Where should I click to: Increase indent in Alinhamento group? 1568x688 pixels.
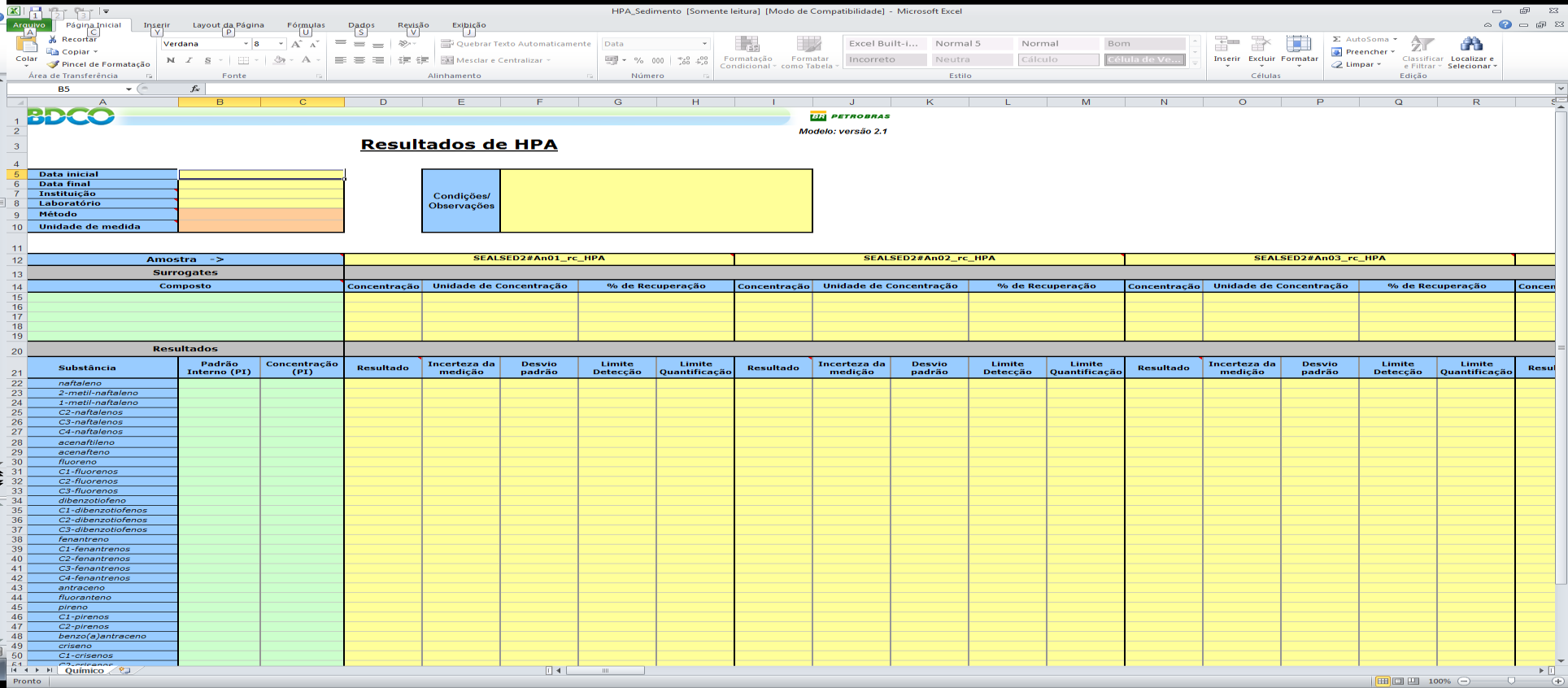tap(422, 60)
